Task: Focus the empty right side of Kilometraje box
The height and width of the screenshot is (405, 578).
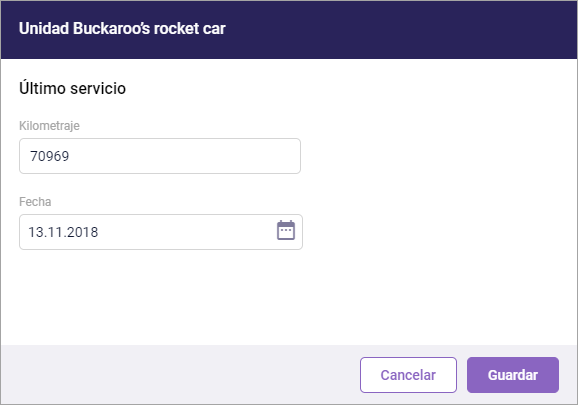Action: click(x=221, y=156)
